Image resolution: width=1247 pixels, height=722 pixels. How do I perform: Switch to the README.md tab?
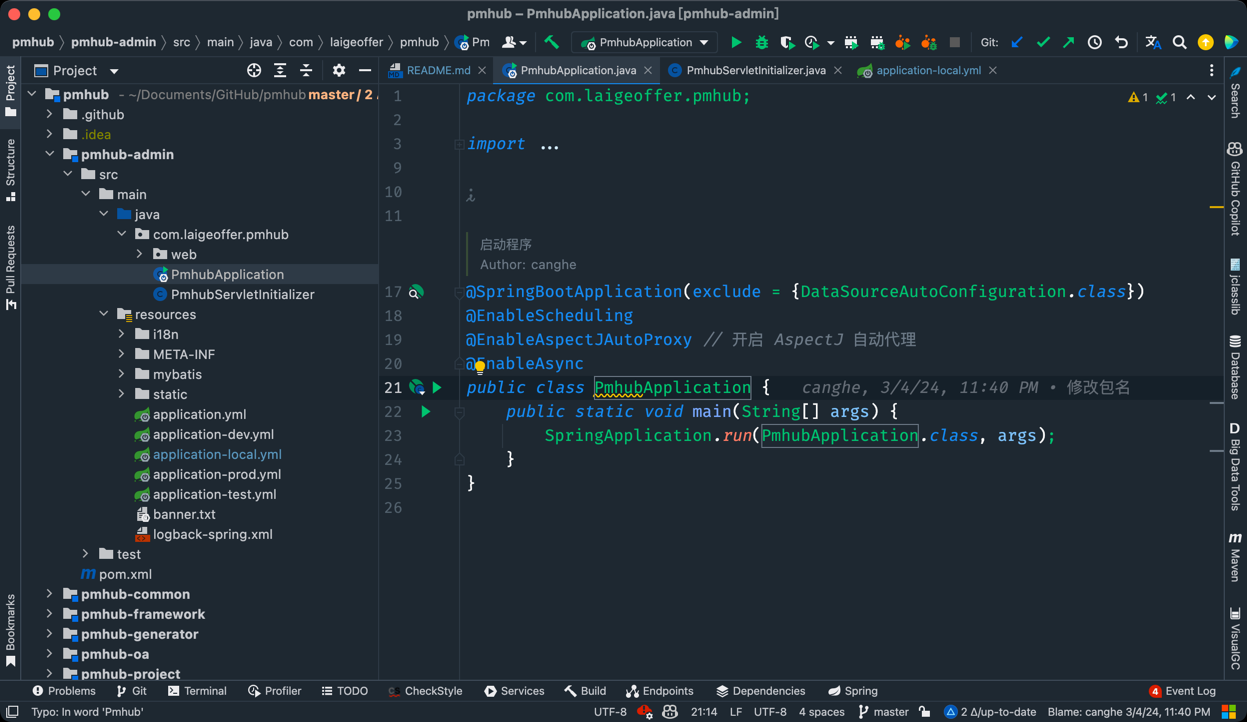pos(437,71)
